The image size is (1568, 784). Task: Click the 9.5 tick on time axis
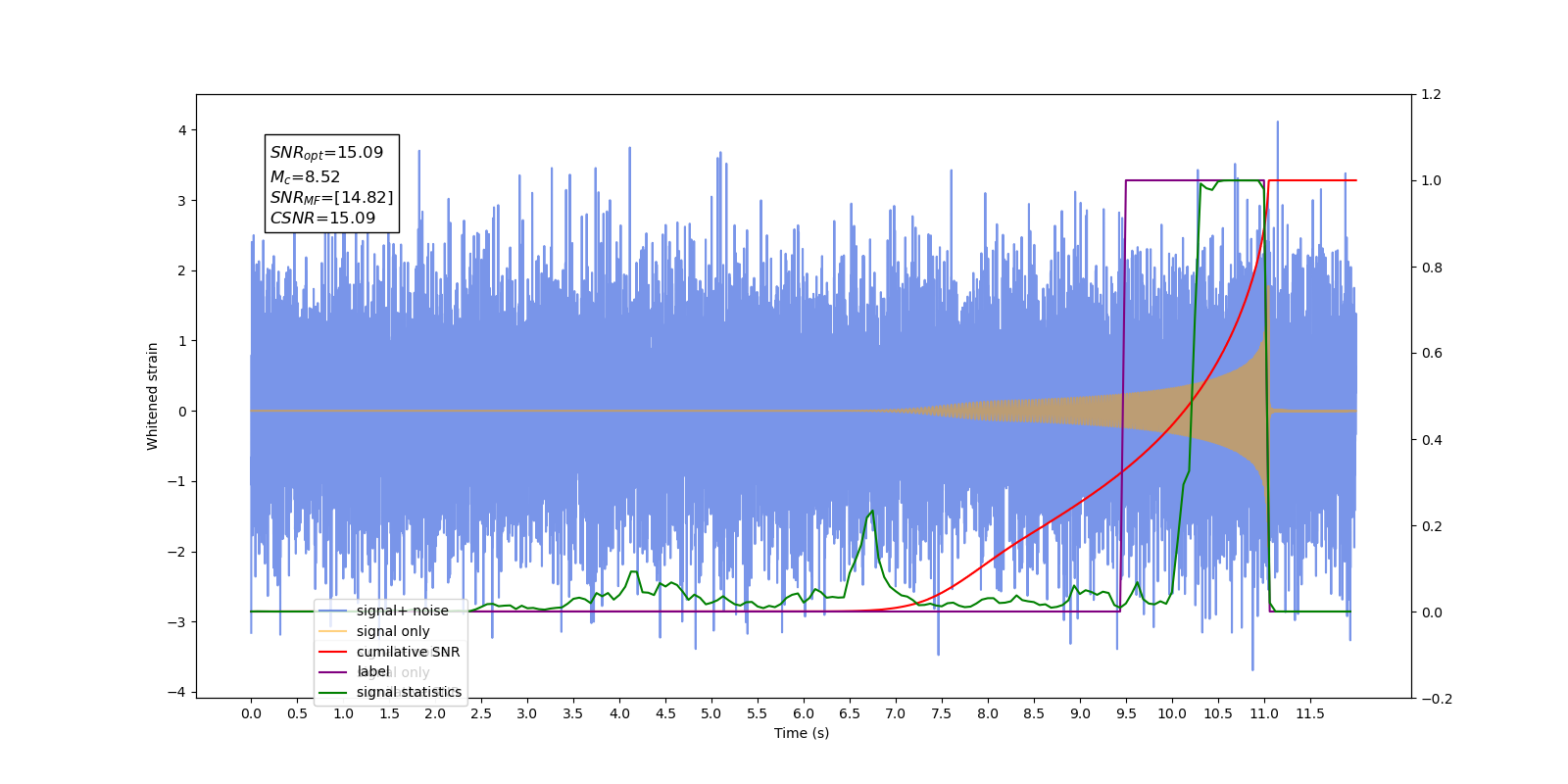click(1126, 713)
